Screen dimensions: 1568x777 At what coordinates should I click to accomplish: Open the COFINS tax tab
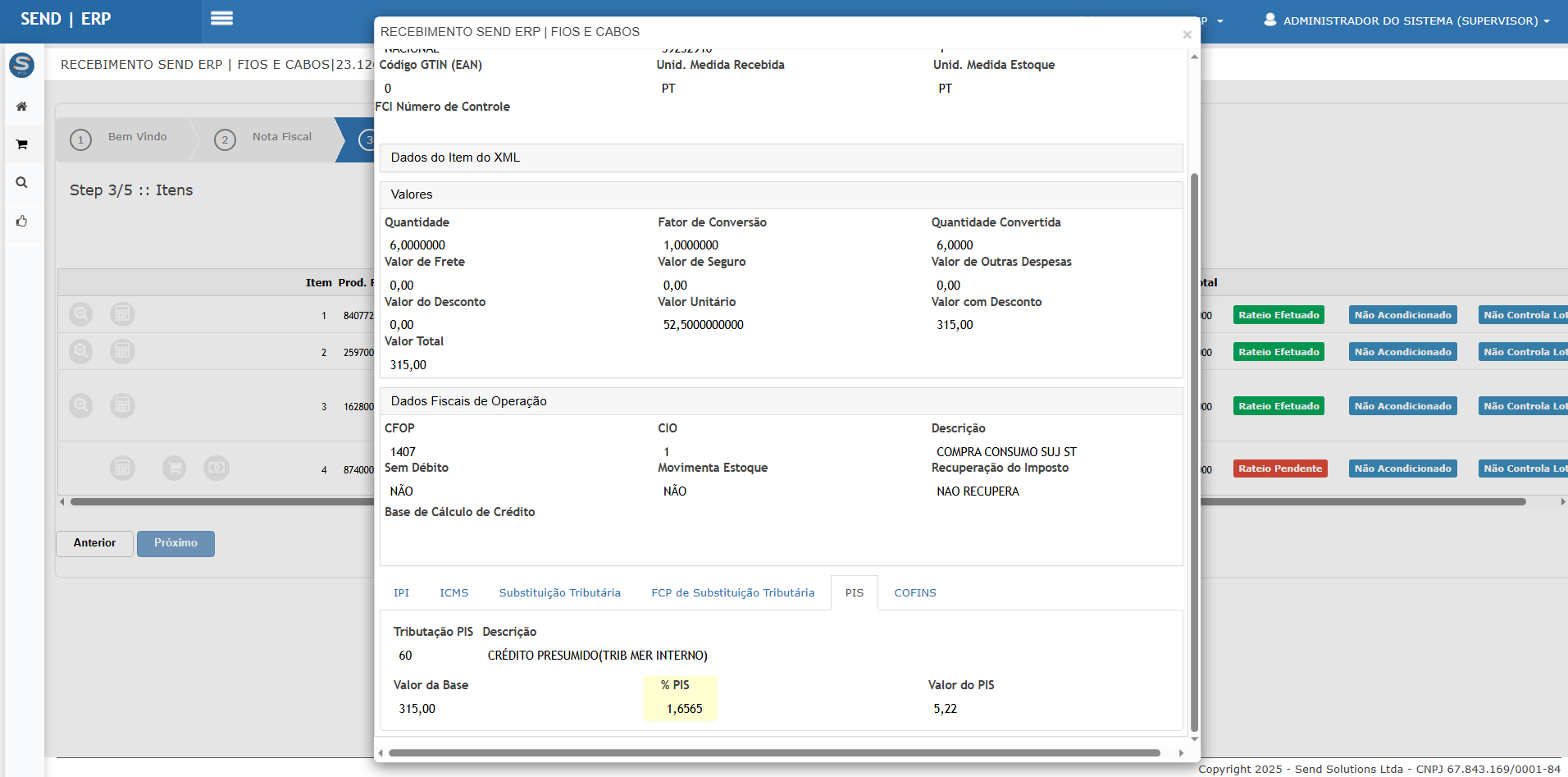[914, 593]
